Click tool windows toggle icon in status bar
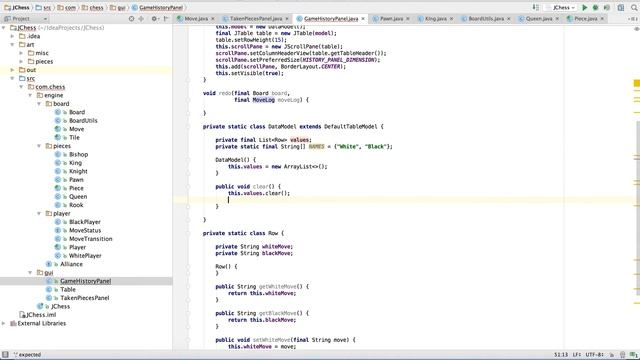 click(x=5, y=355)
